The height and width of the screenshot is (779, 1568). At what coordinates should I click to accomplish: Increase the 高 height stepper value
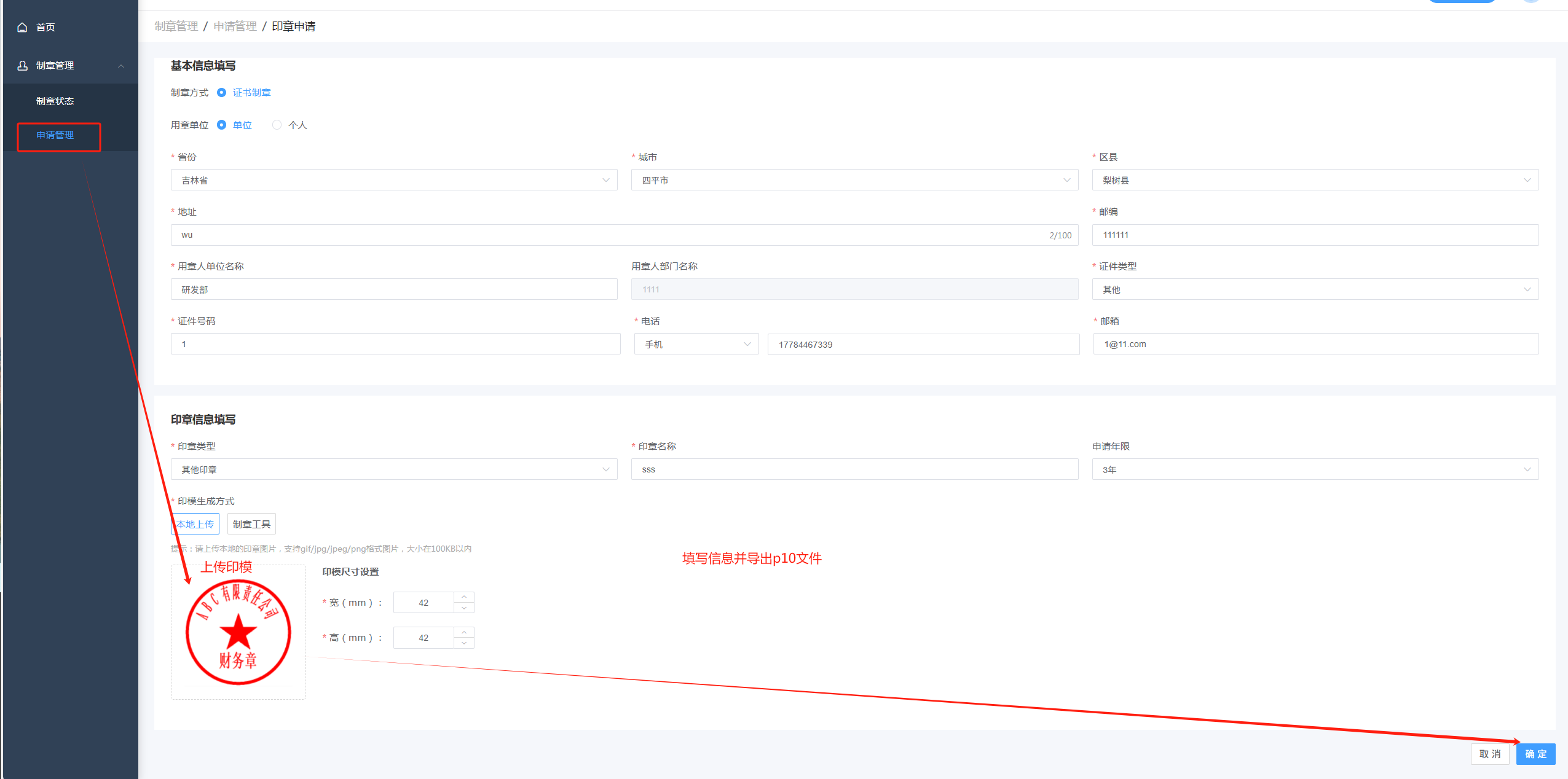(x=464, y=632)
